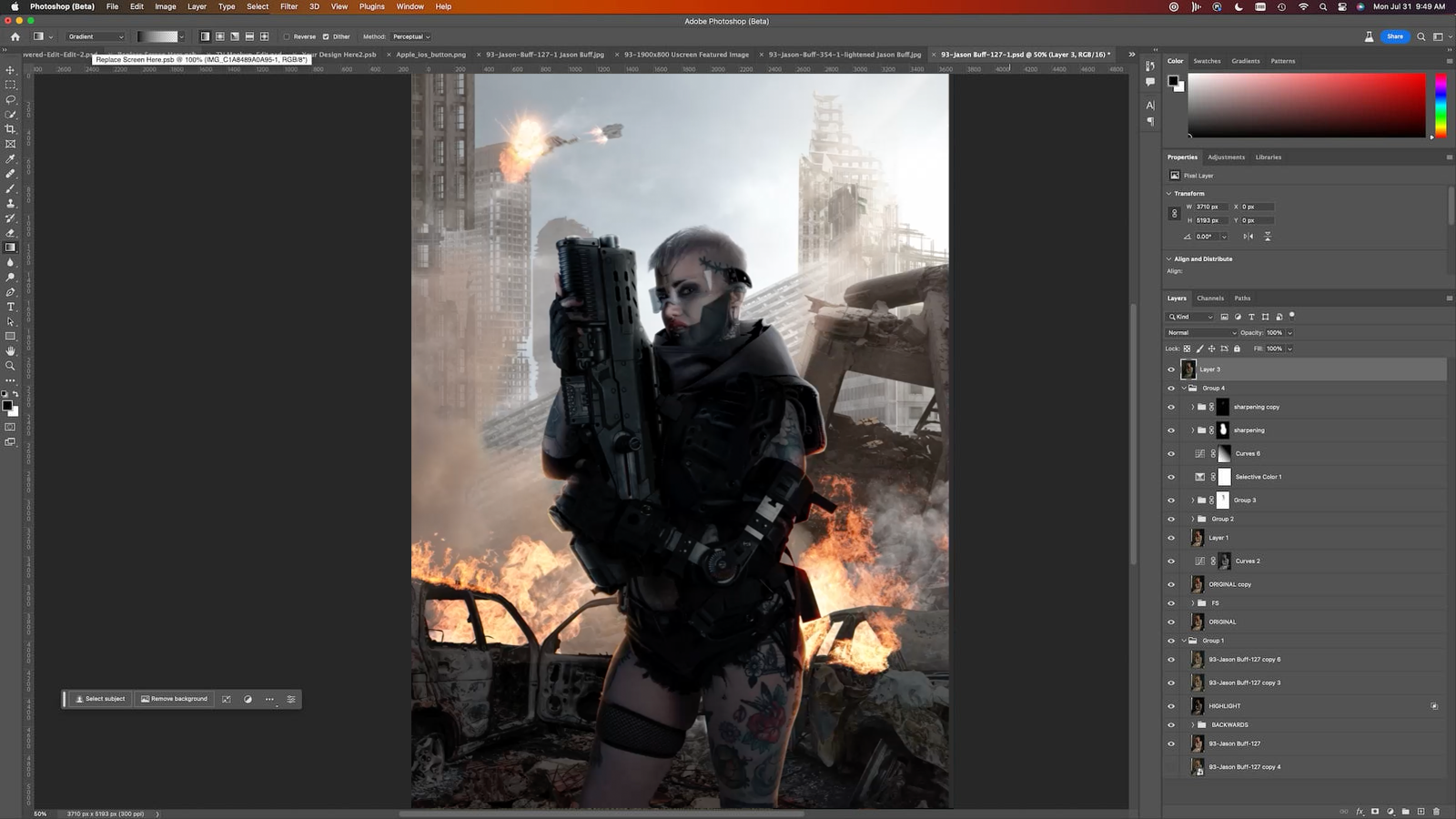Viewport: 1456px width, 819px height.
Task: Select the Hand tool
Action: pyautogui.click(x=11, y=351)
